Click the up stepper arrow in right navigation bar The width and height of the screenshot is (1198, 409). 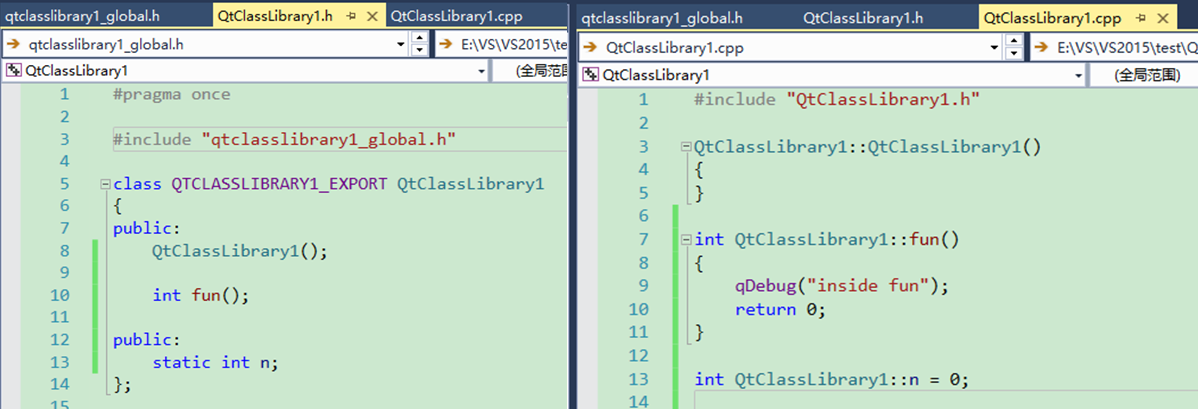[1013, 41]
